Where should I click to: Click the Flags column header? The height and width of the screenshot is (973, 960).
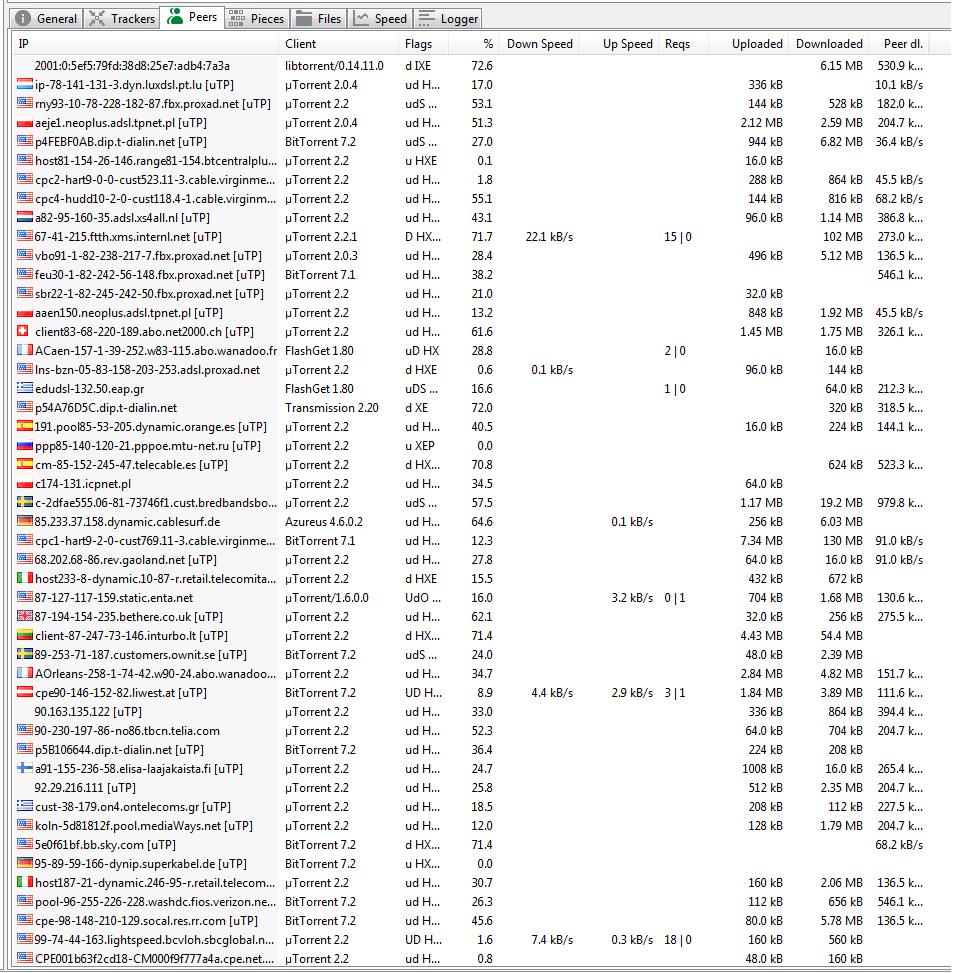[423, 43]
